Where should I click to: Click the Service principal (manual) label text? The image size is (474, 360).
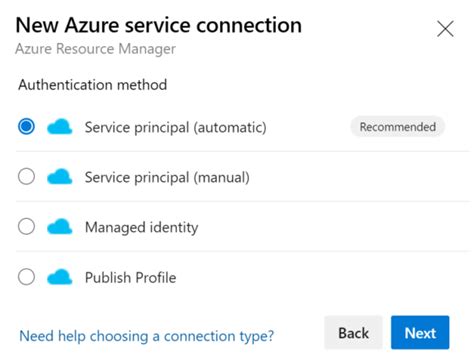click(167, 177)
